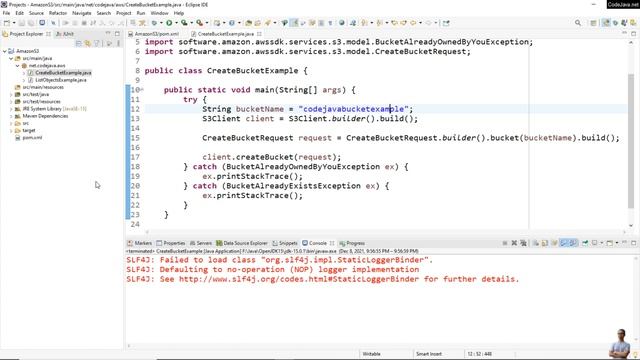Click the Debug bug toolbar icon

point(154,23)
